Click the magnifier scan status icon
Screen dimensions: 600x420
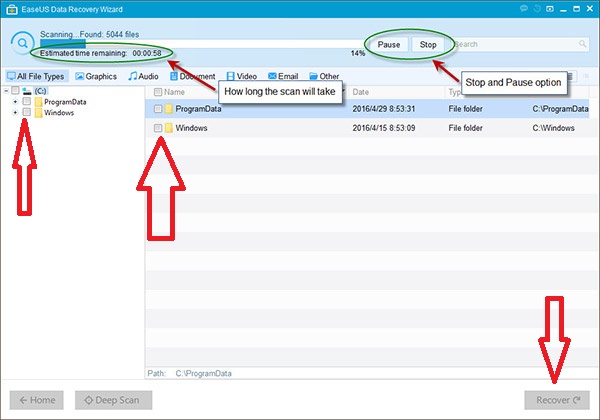[23, 43]
